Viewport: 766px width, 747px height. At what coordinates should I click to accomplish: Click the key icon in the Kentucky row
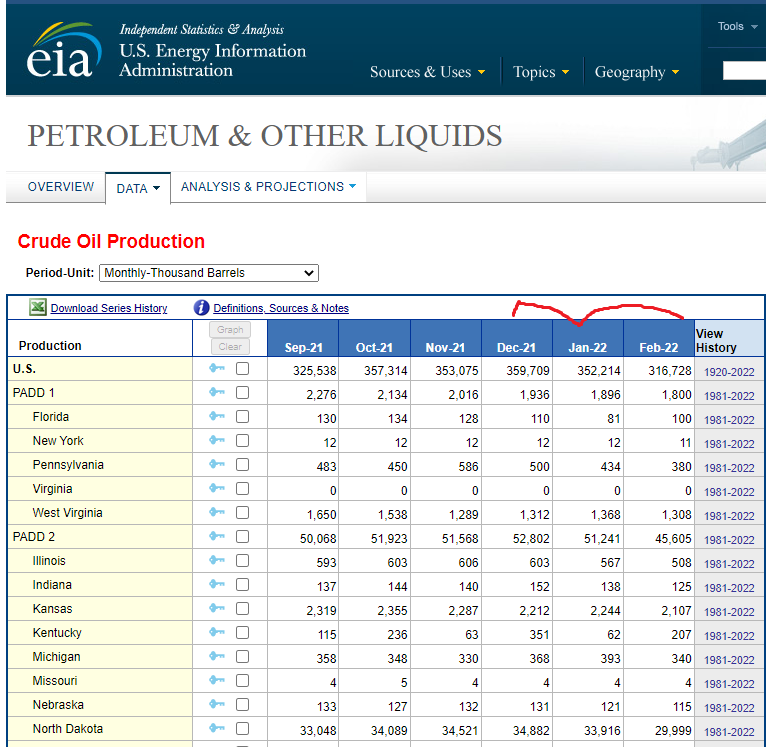217,632
